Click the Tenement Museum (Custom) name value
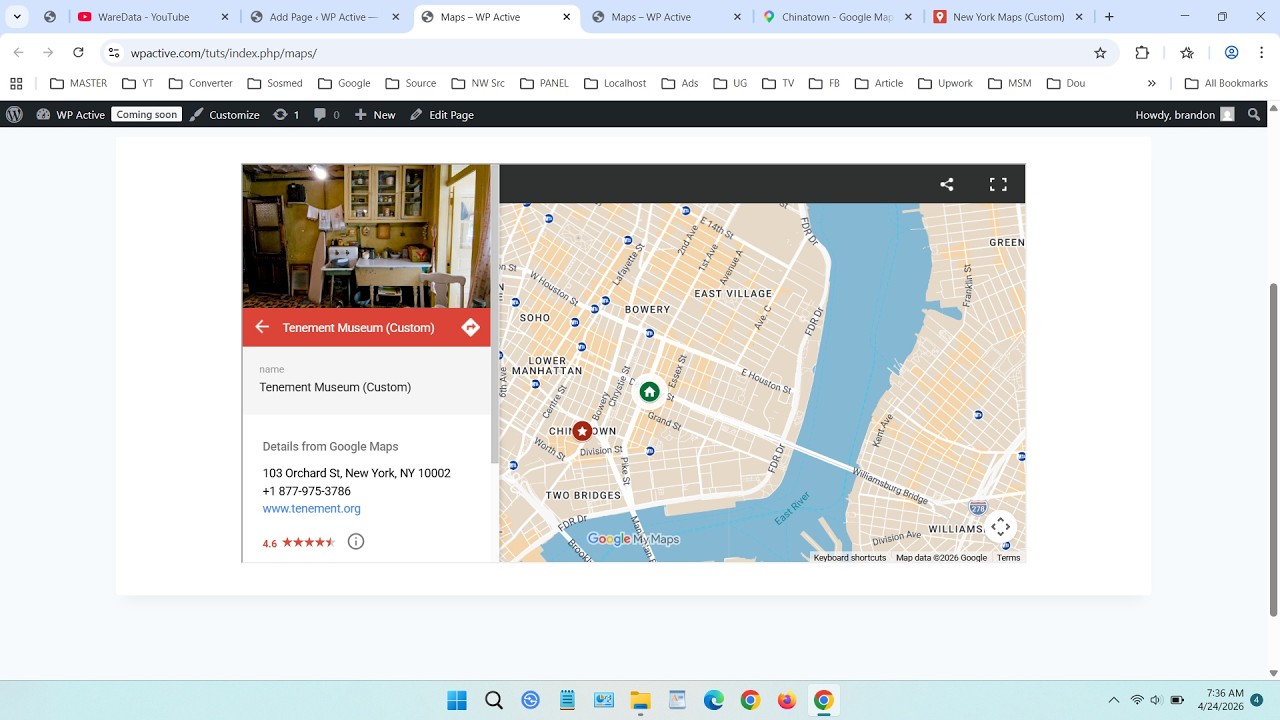Screen dimensions: 1280x720 (x=335, y=387)
